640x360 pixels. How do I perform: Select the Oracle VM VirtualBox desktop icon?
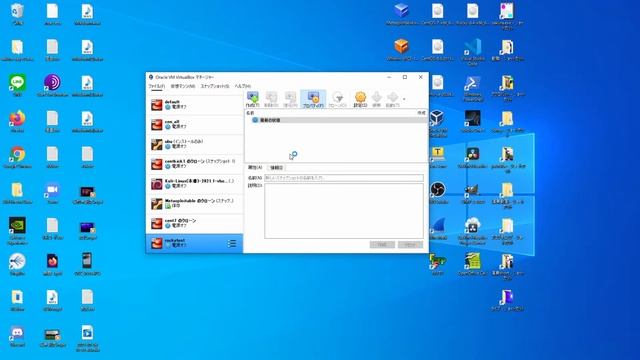pyautogui.click(x=437, y=123)
